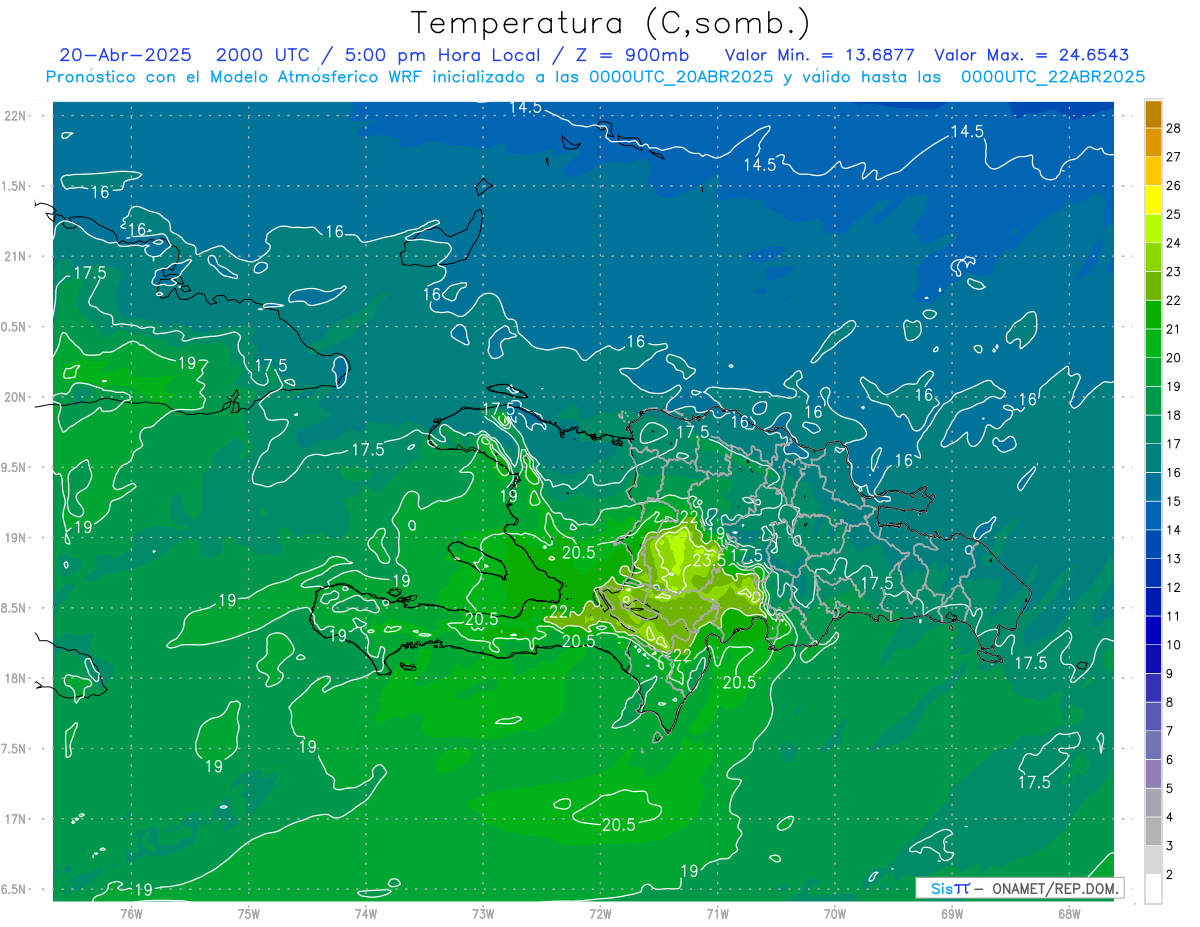The width and height of the screenshot is (1200, 927).
Task: Click the blue swatch between 13 and 14
Action: 1153,544
